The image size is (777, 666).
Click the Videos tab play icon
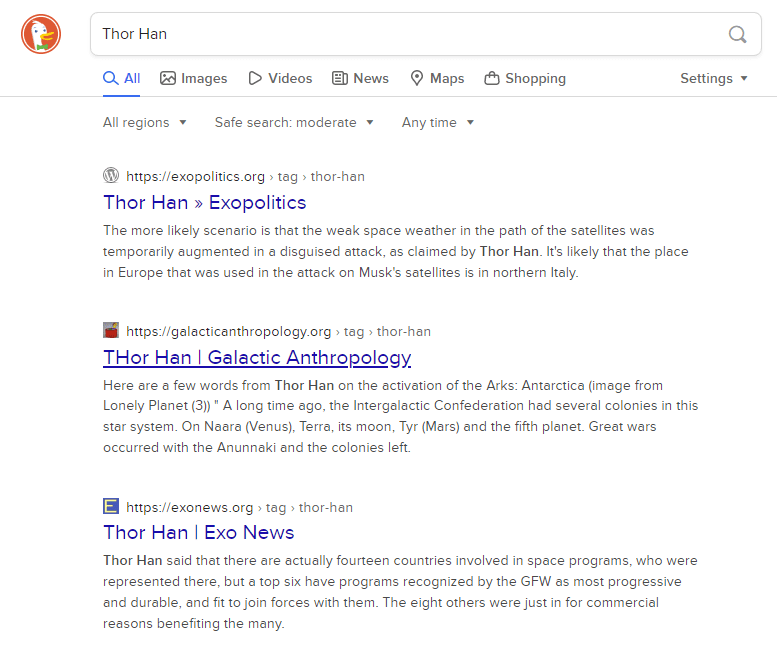click(255, 78)
